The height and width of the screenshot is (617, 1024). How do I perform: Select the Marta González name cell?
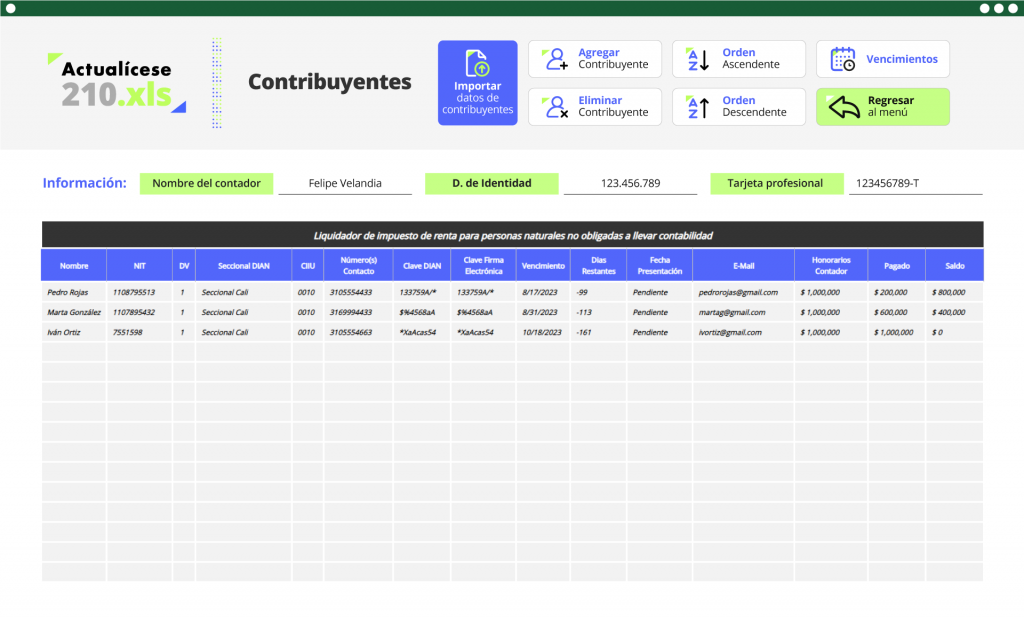coord(74,312)
